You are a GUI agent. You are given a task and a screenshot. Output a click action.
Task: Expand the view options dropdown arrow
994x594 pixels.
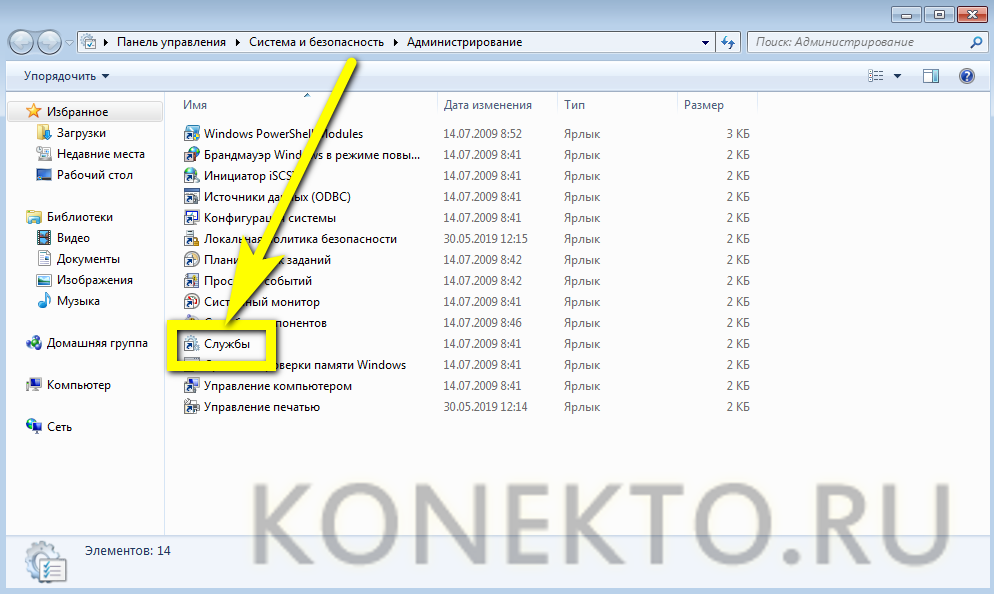(x=897, y=76)
